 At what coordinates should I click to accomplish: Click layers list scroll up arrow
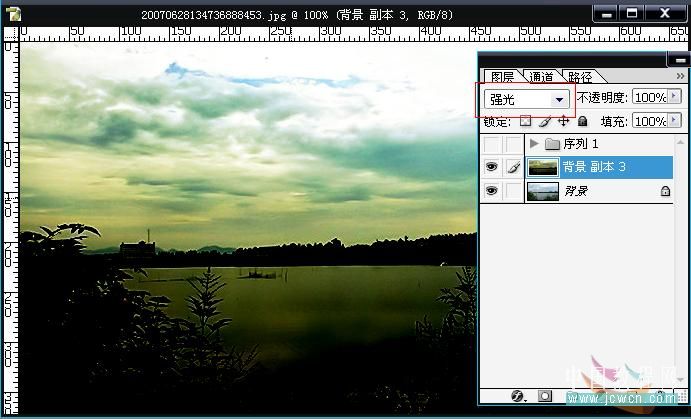click(680, 142)
